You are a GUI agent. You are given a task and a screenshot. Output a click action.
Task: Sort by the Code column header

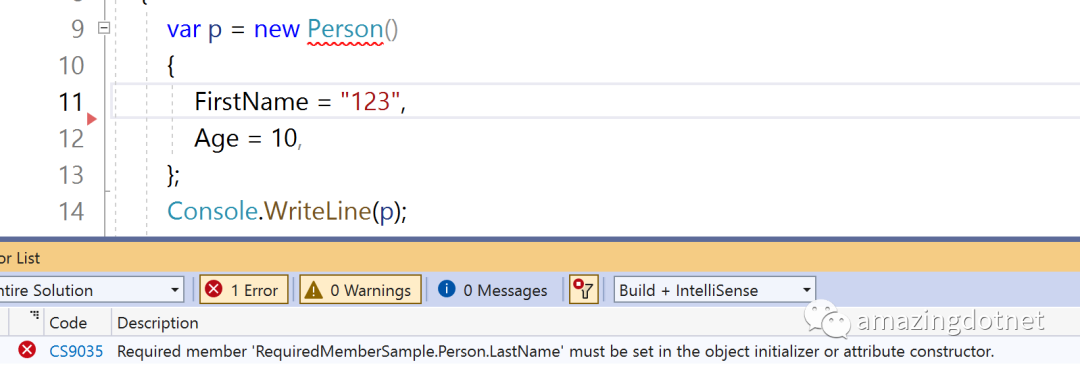point(68,323)
